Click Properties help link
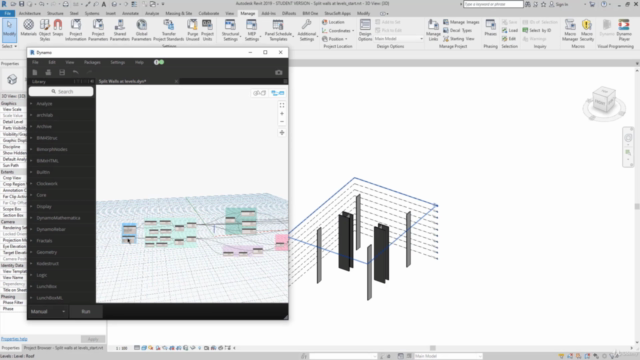Screen dimensions: 640x360 [14, 339]
